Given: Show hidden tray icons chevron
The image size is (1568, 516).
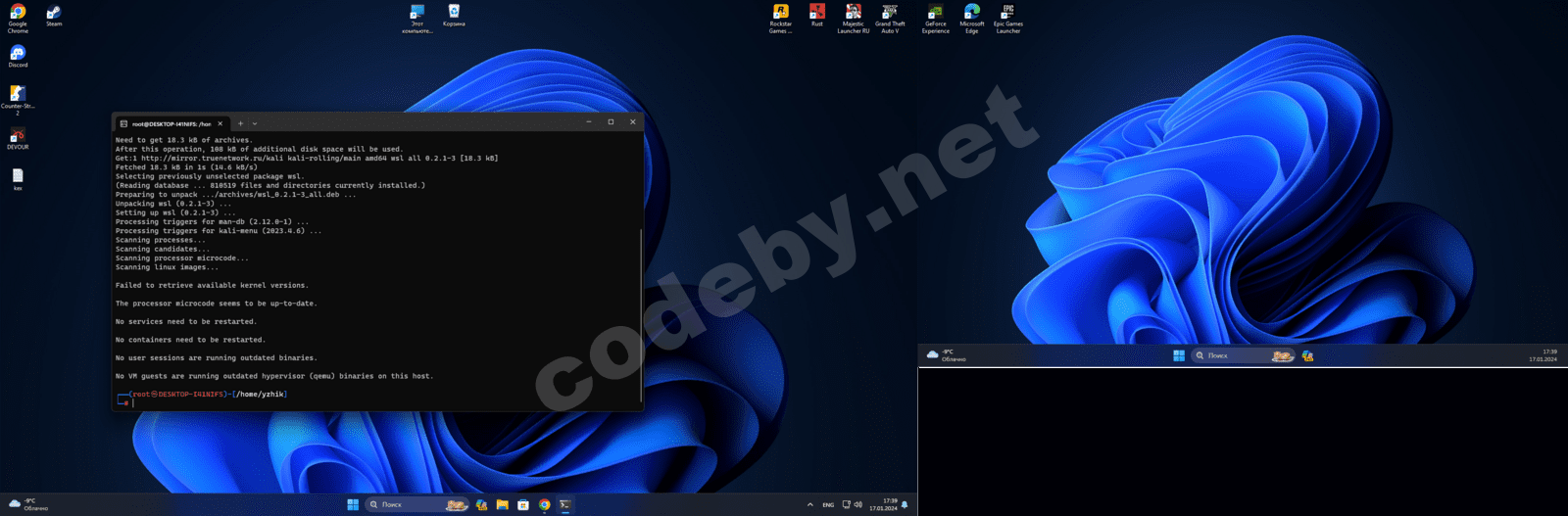Looking at the screenshot, I should coord(809,504).
